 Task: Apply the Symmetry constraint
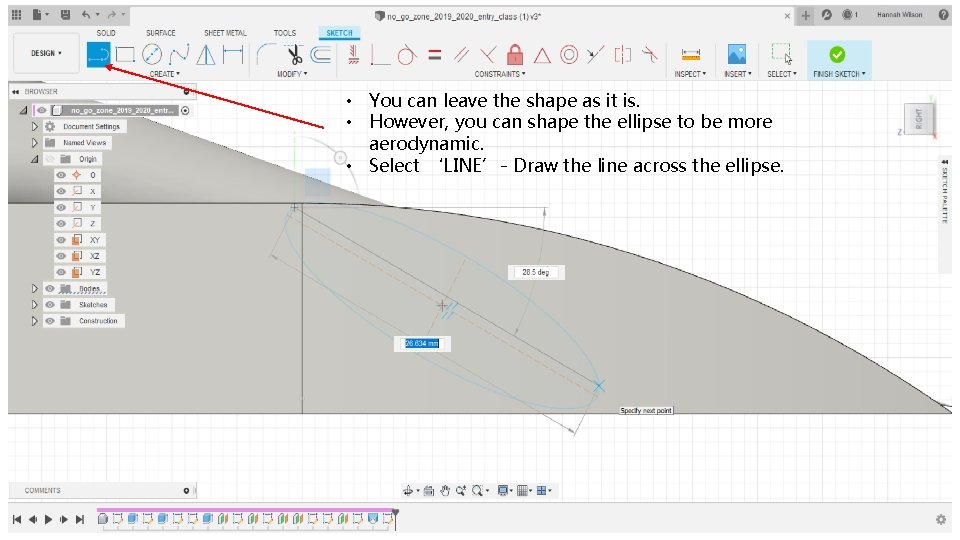pyautogui.click(x=623, y=55)
